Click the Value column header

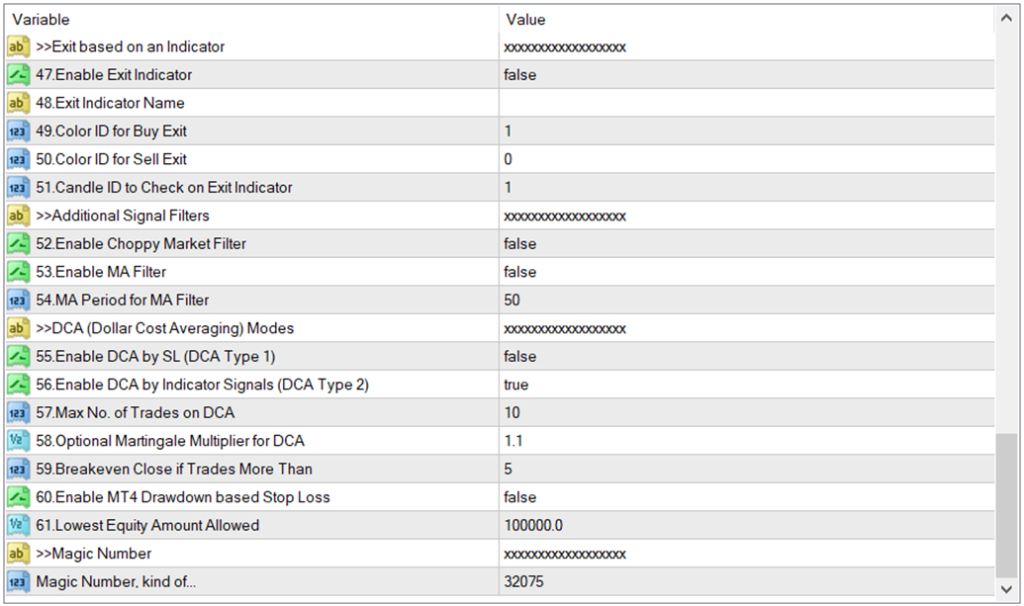pos(745,19)
